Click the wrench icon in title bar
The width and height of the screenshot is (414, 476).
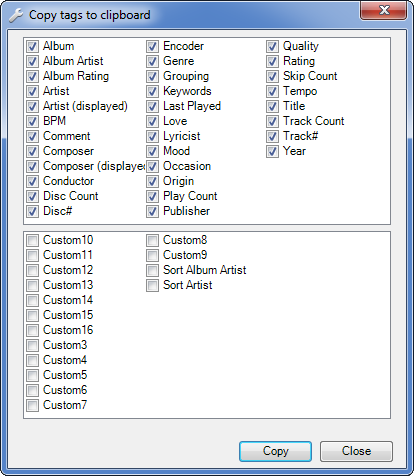(16, 15)
